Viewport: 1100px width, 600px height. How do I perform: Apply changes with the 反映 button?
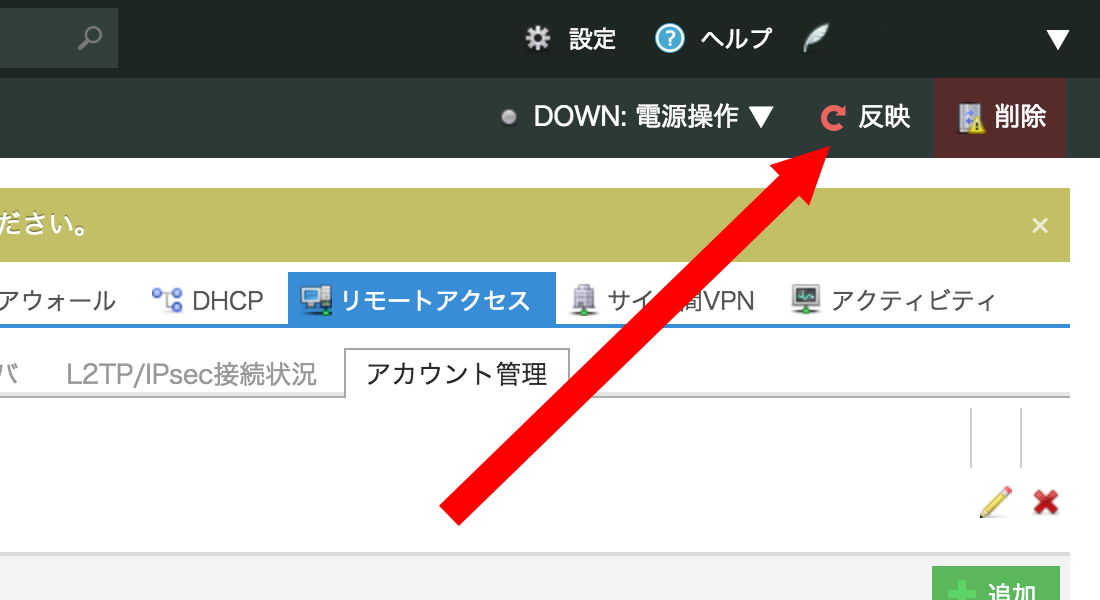pos(866,117)
